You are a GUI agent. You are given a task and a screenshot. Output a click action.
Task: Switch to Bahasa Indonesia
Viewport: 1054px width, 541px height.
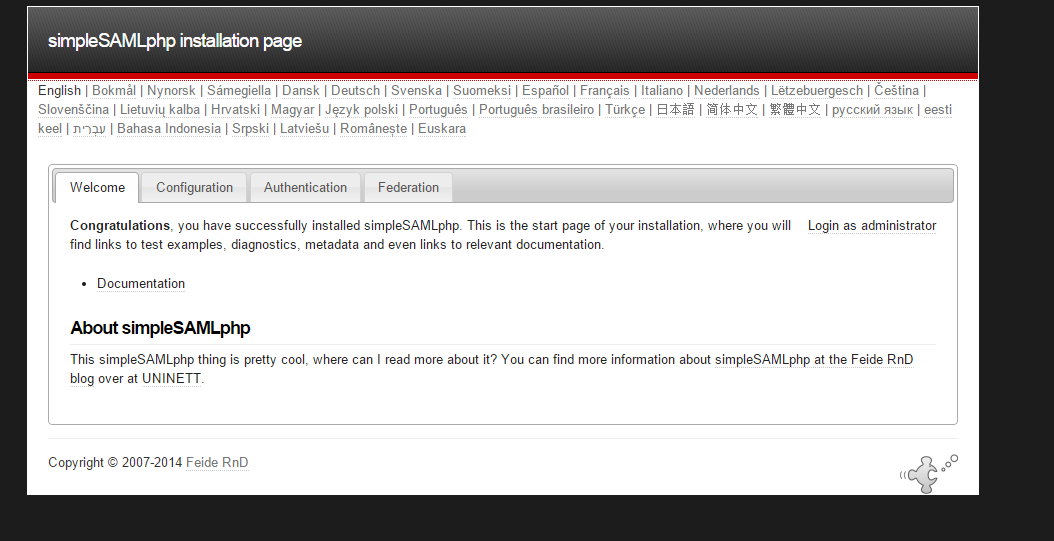coord(169,128)
